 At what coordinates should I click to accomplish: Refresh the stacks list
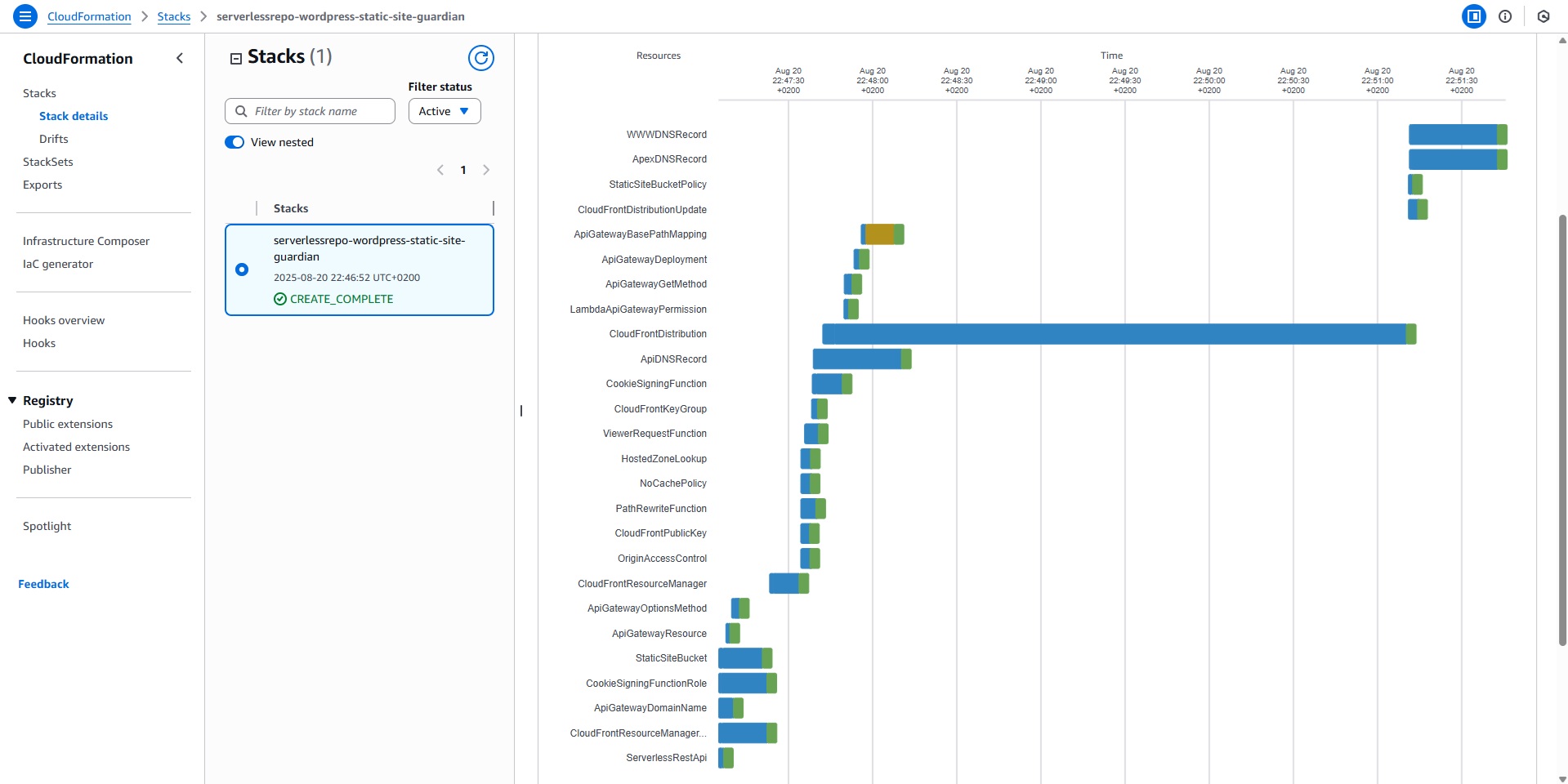click(x=481, y=58)
